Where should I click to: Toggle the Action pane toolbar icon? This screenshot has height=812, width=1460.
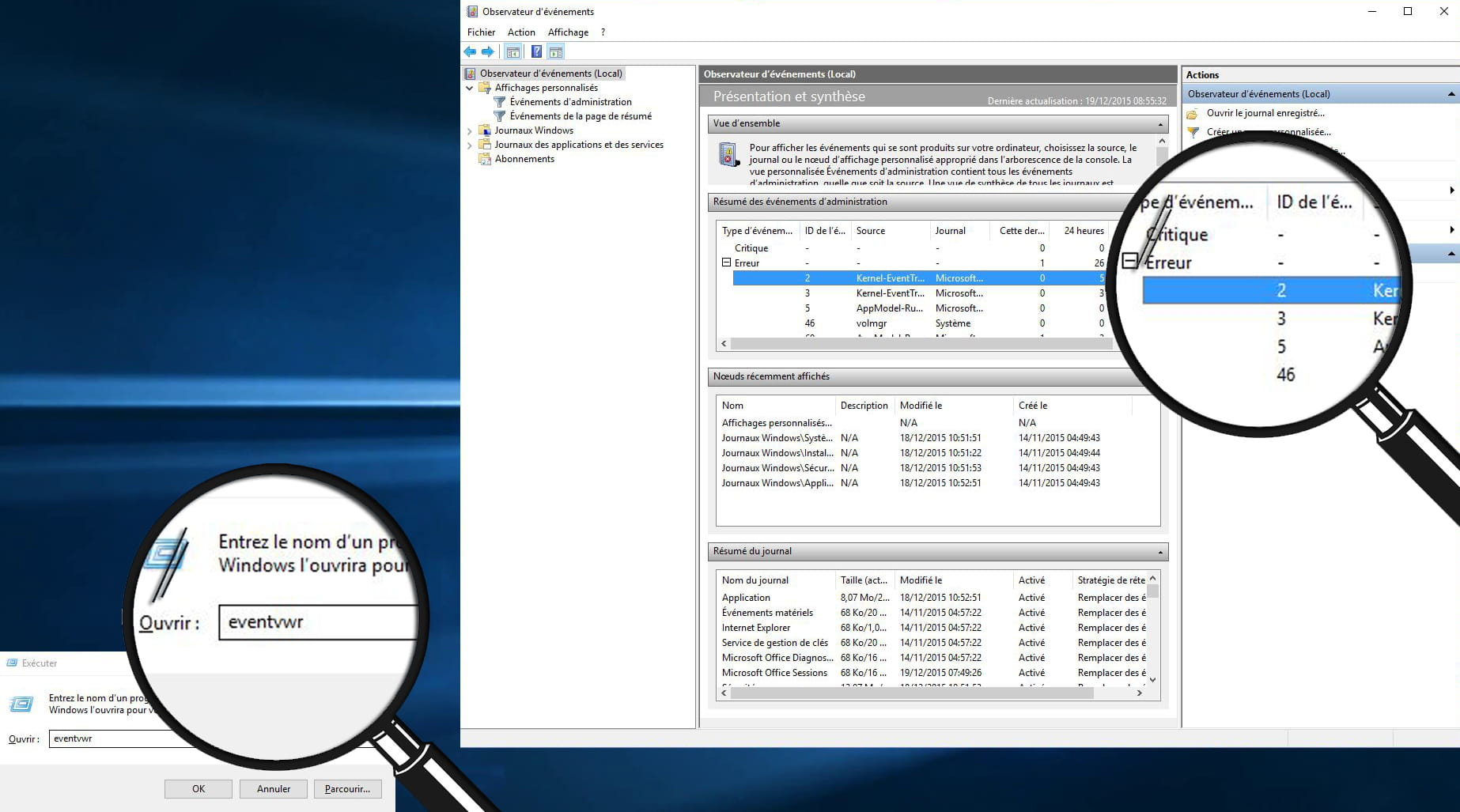(x=556, y=52)
